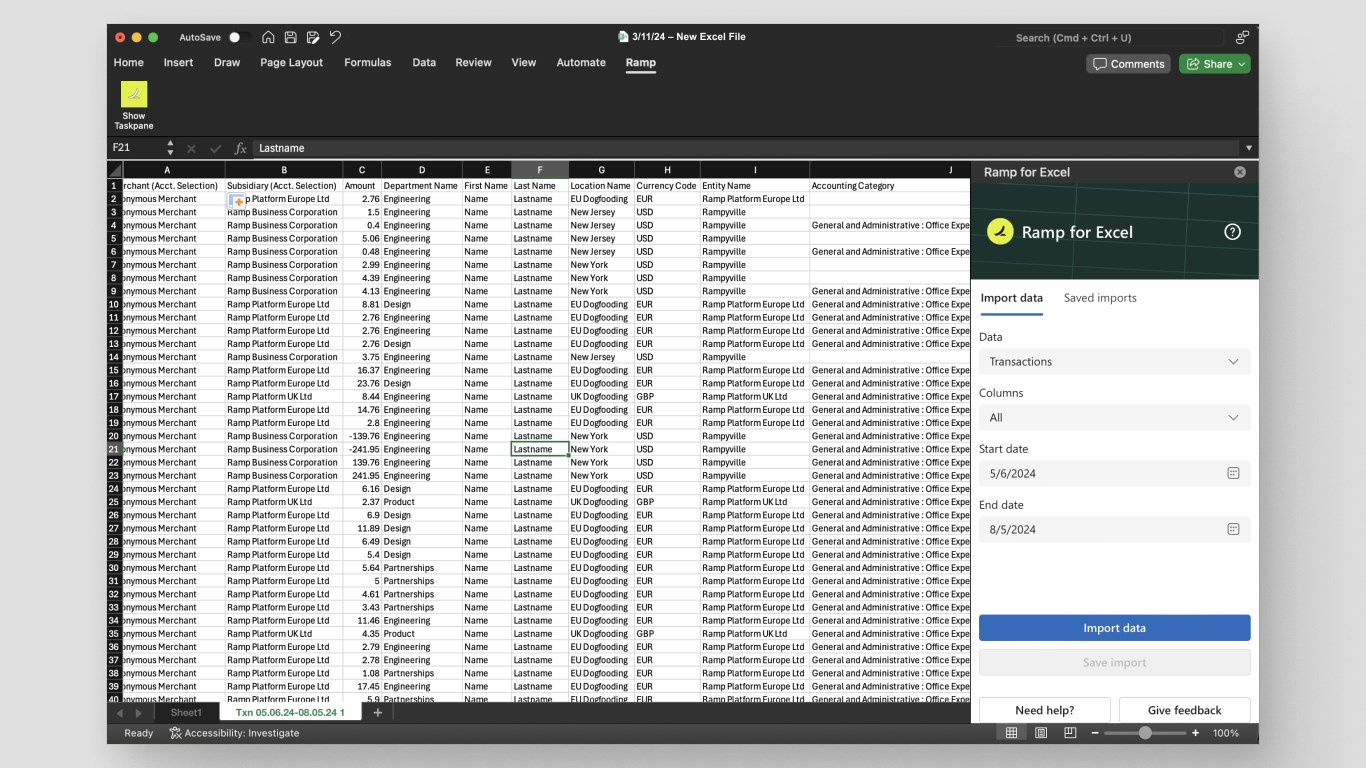This screenshot has height=768, width=1366.
Task: Select column C header
Action: (362, 171)
